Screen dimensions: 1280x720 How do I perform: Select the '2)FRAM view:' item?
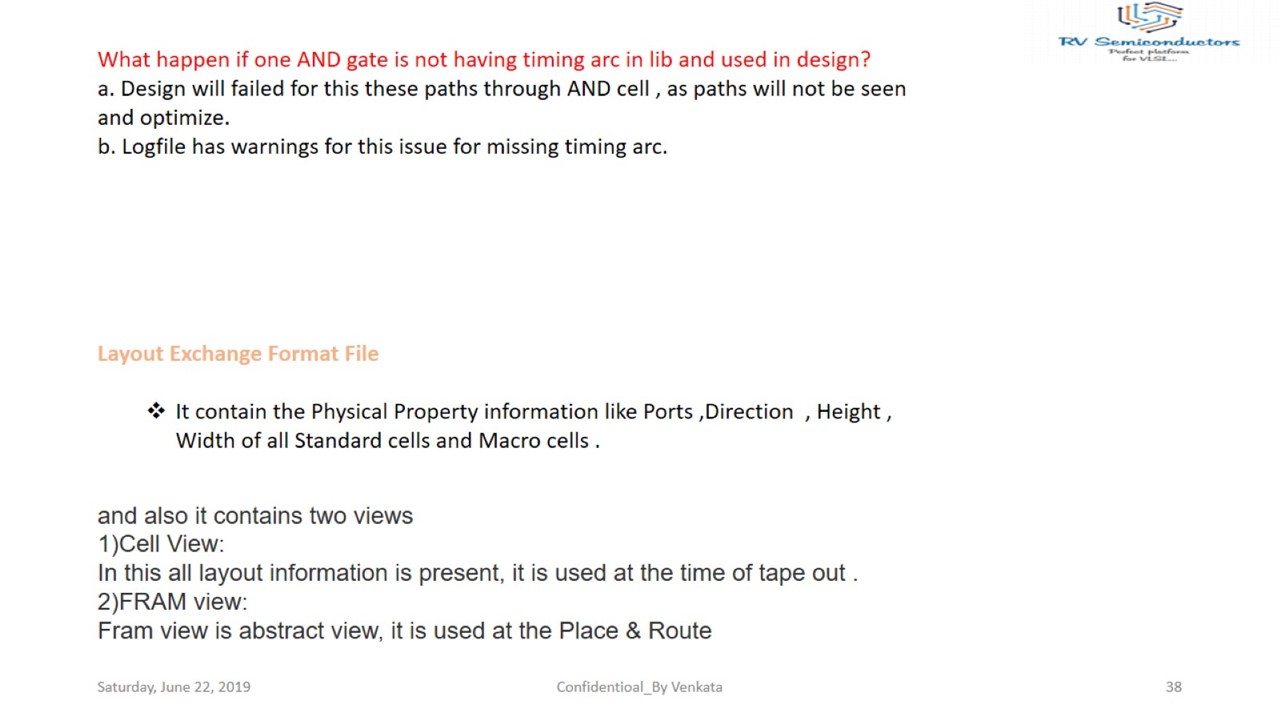click(x=172, y=602)
